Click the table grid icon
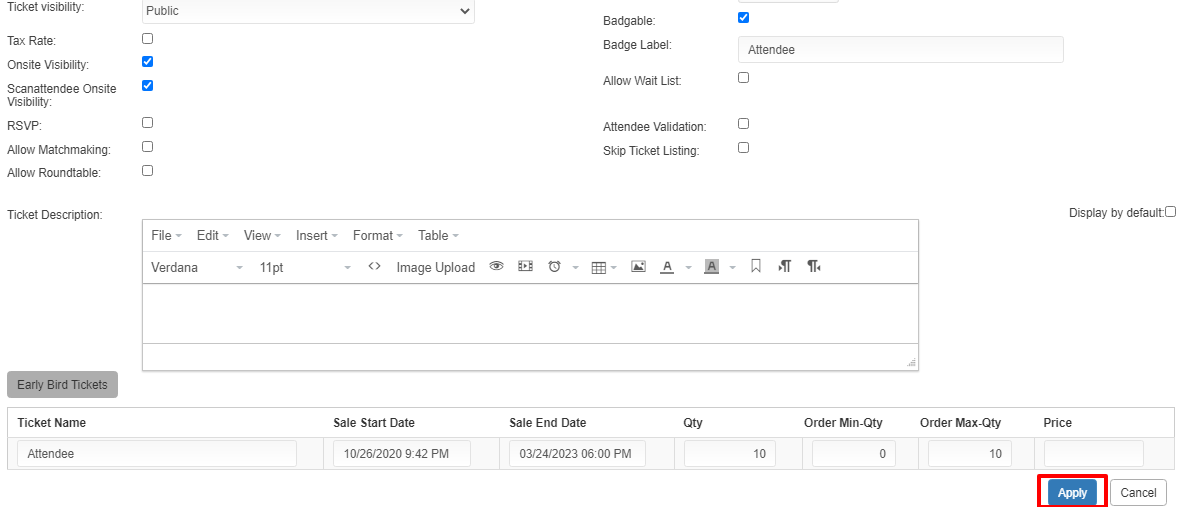 (599, 267)
